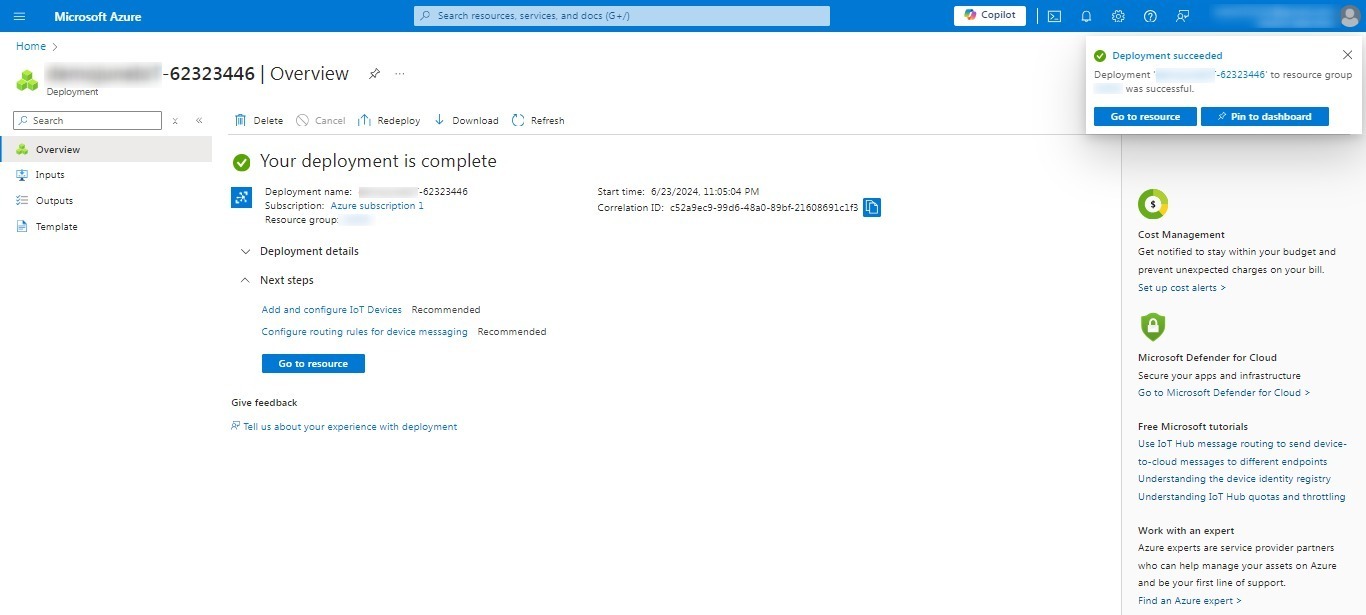This screenshot has height=615, width=1366.
Task: Click Go to resource in notification
Action: click(1145, 117)
